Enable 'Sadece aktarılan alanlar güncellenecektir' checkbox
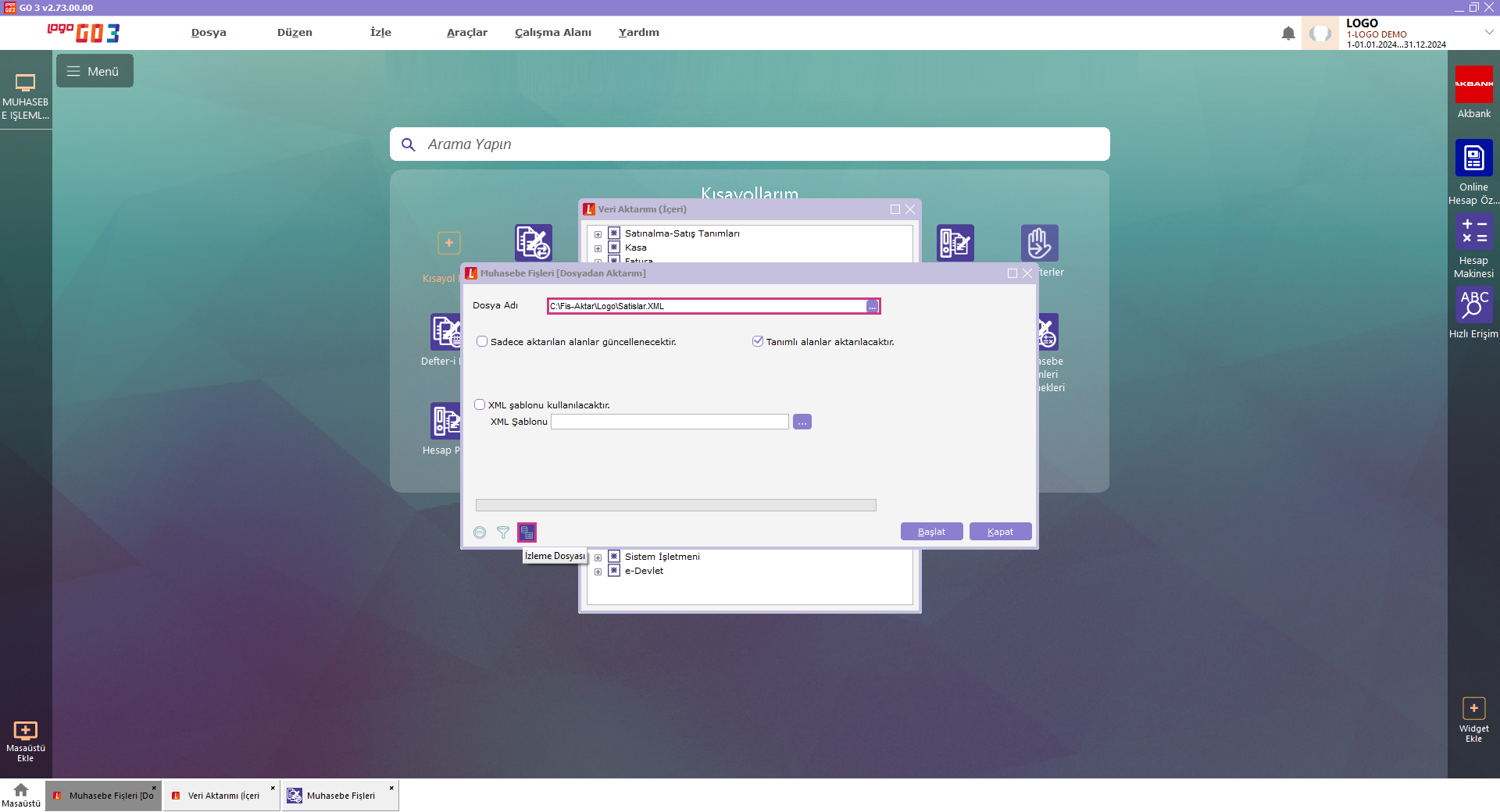The height and width of the screenshot is (812, 1500). pyautogui.click(x=482, y=342)
